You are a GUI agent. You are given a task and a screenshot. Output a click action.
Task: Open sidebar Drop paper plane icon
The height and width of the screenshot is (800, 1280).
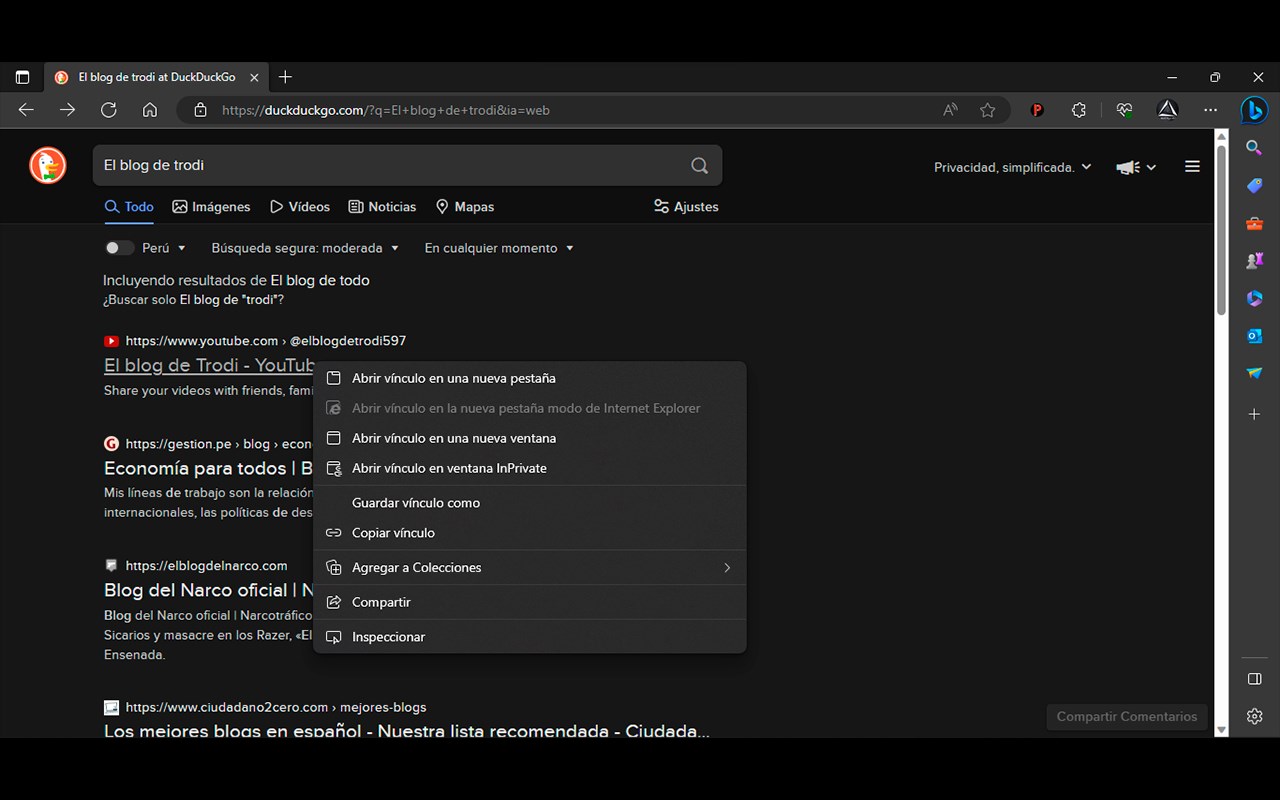click(x=1254, y=373)
